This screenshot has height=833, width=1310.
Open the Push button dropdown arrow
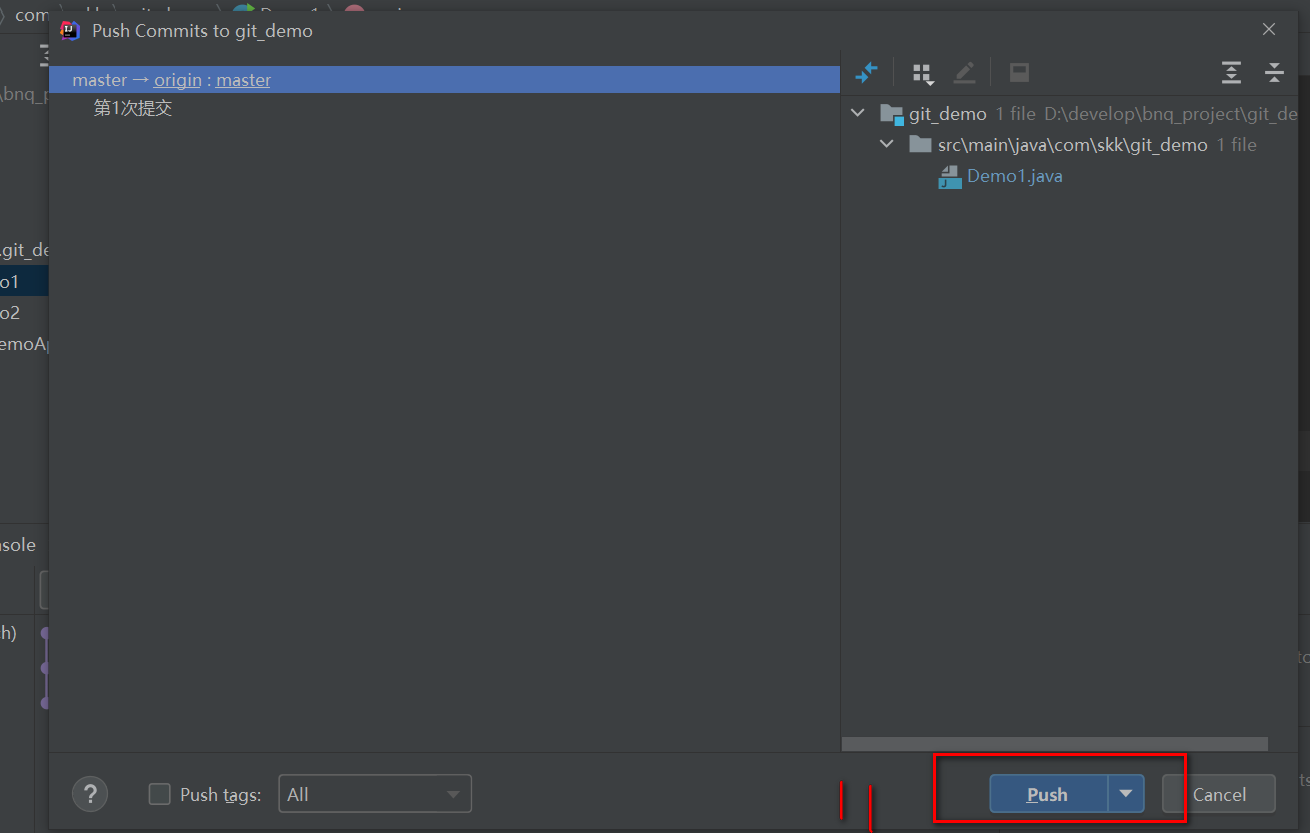(1126, 794)
